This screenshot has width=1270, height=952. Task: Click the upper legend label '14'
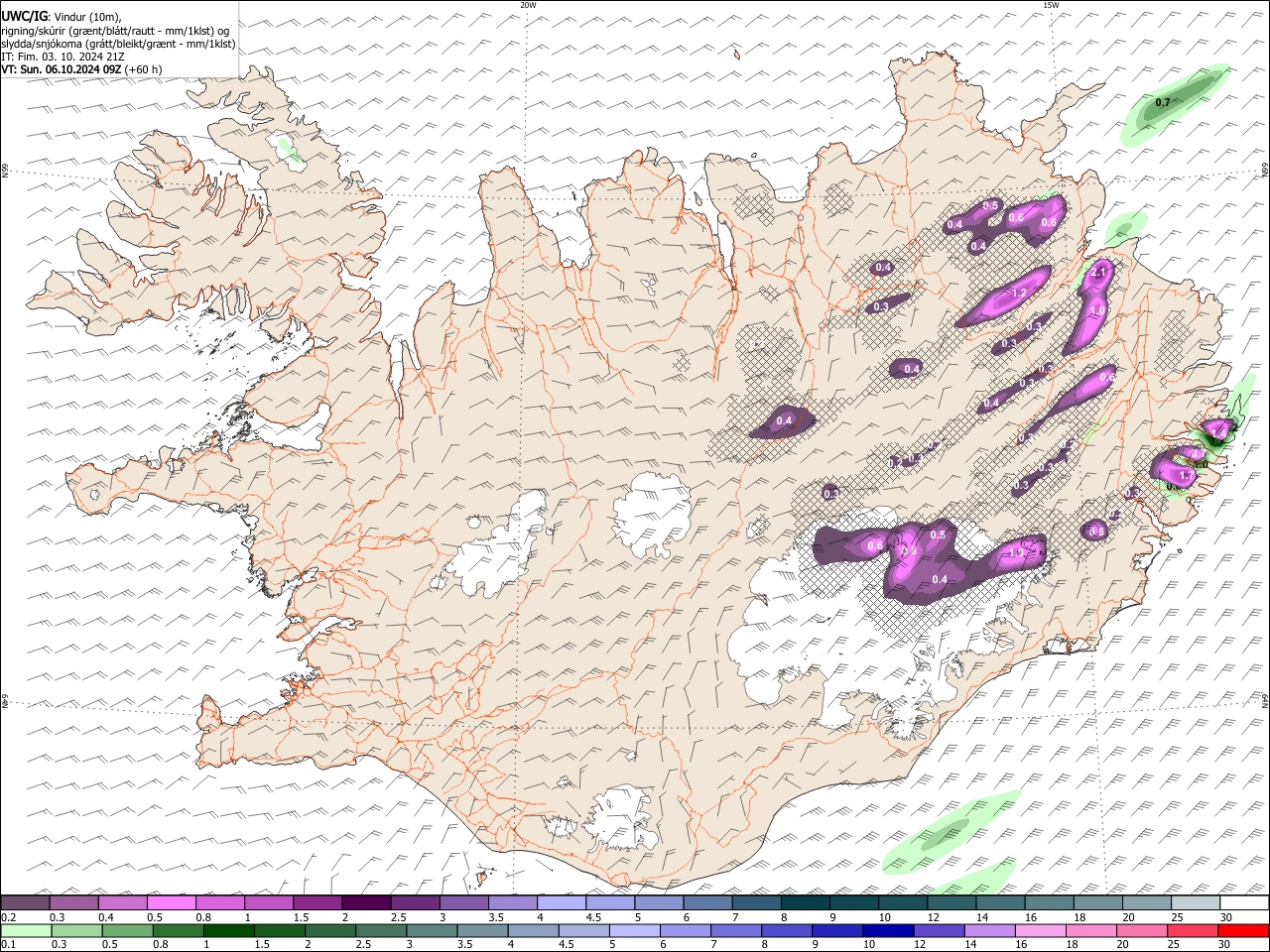[x=977, y=917]
